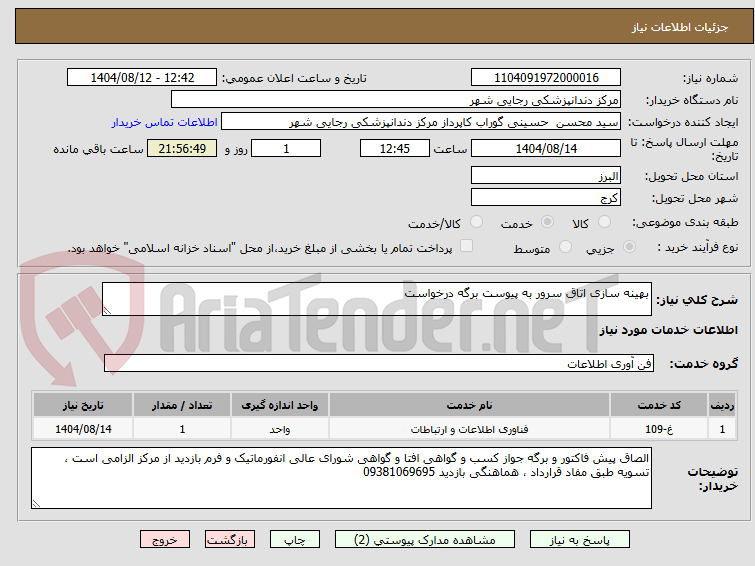Click the نام دستگاه خریدار field

[396, 100]
